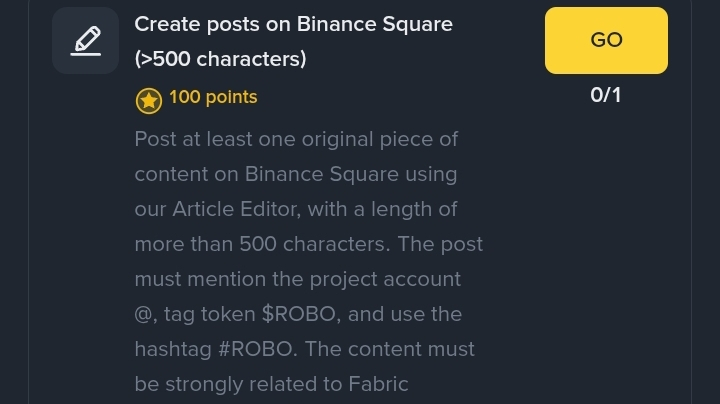
Task: Select the 100 points label
Action: tap(213, 97)
